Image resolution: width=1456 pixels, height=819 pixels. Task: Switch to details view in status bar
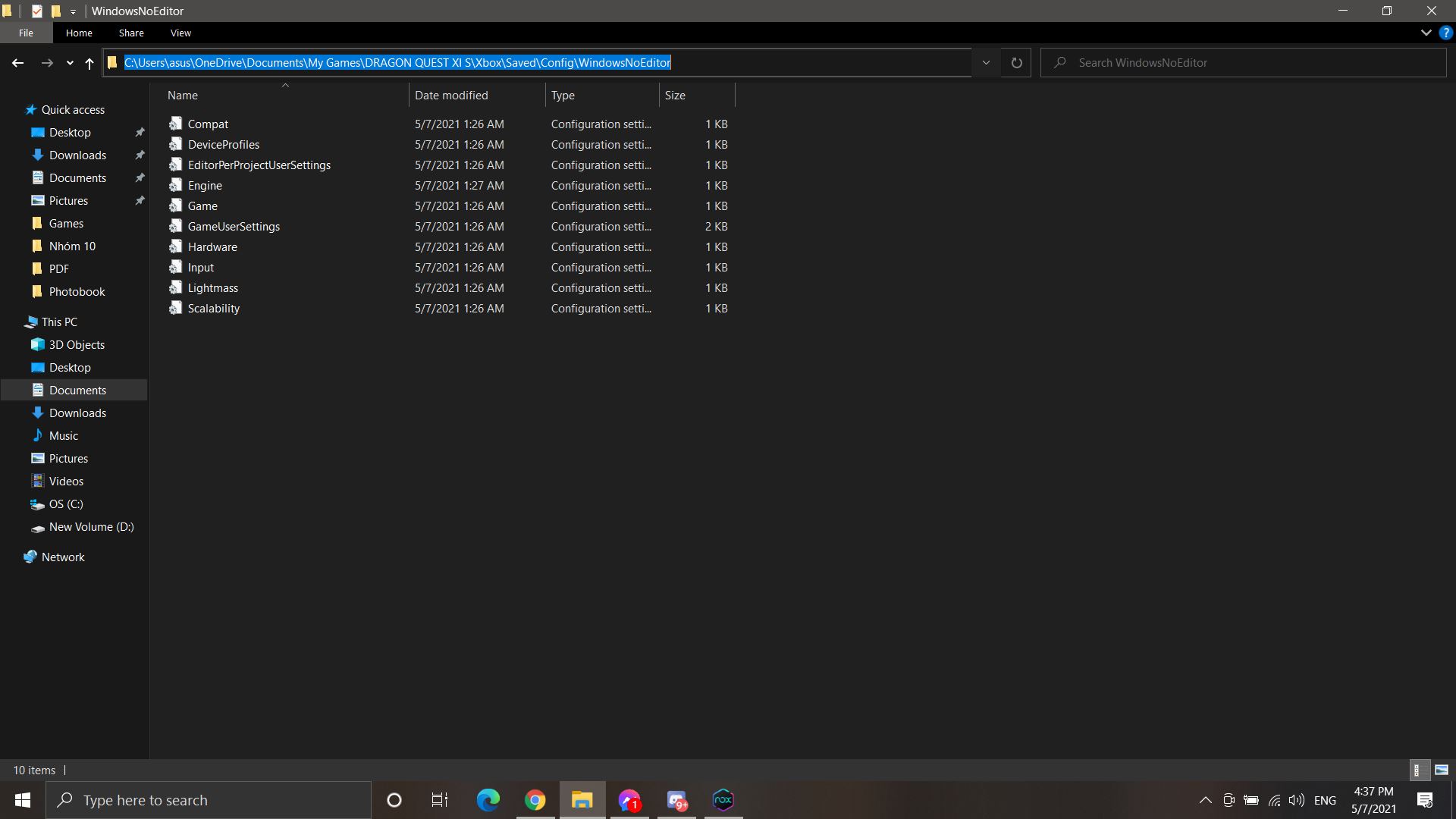[x=1419, y=770]
